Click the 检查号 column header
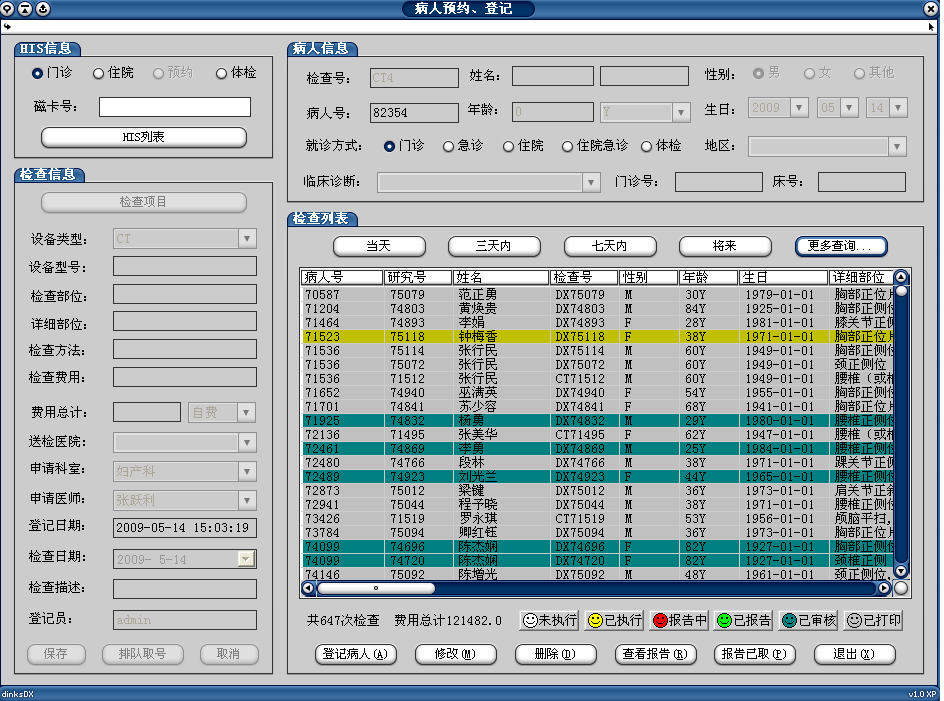944x701 pixels. [x=584, y=277]
